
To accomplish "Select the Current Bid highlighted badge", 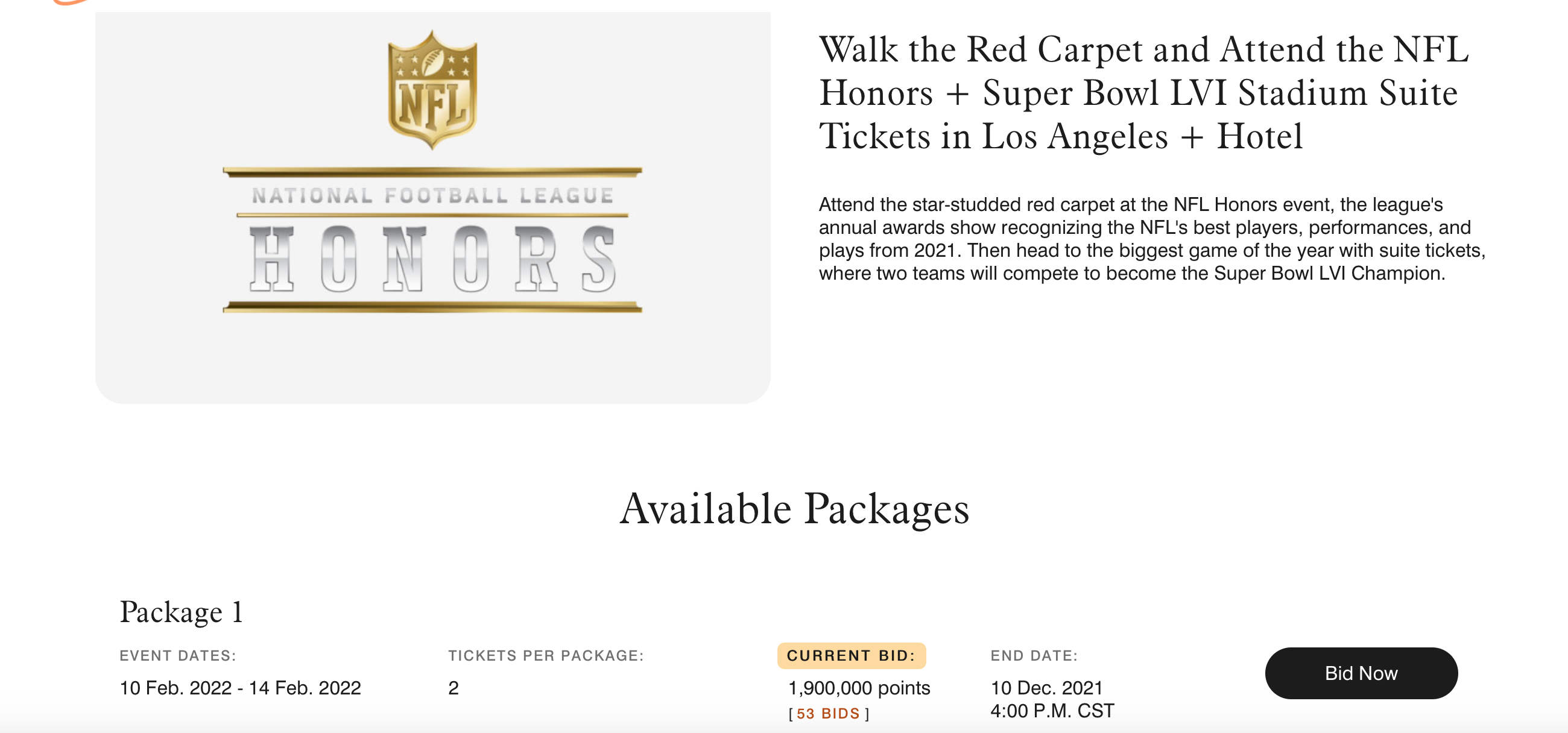I will [851, 655].
